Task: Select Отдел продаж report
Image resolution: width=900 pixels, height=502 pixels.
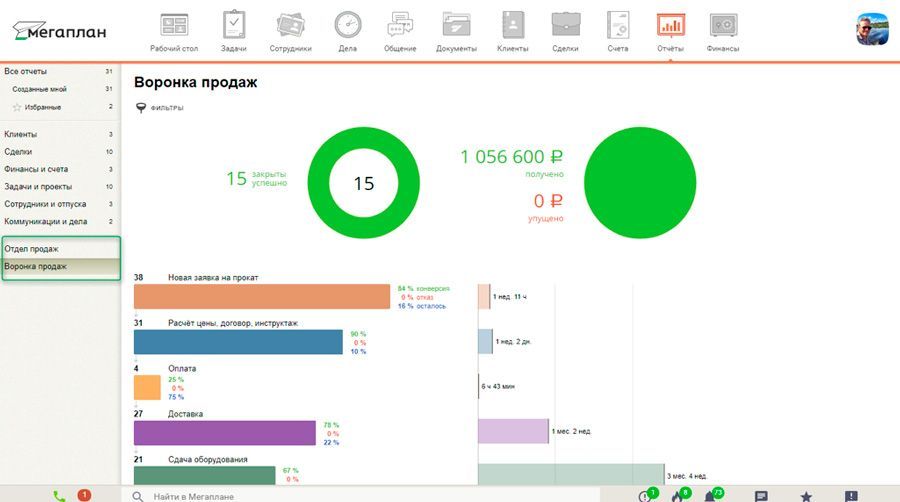Action: point(32,248)
